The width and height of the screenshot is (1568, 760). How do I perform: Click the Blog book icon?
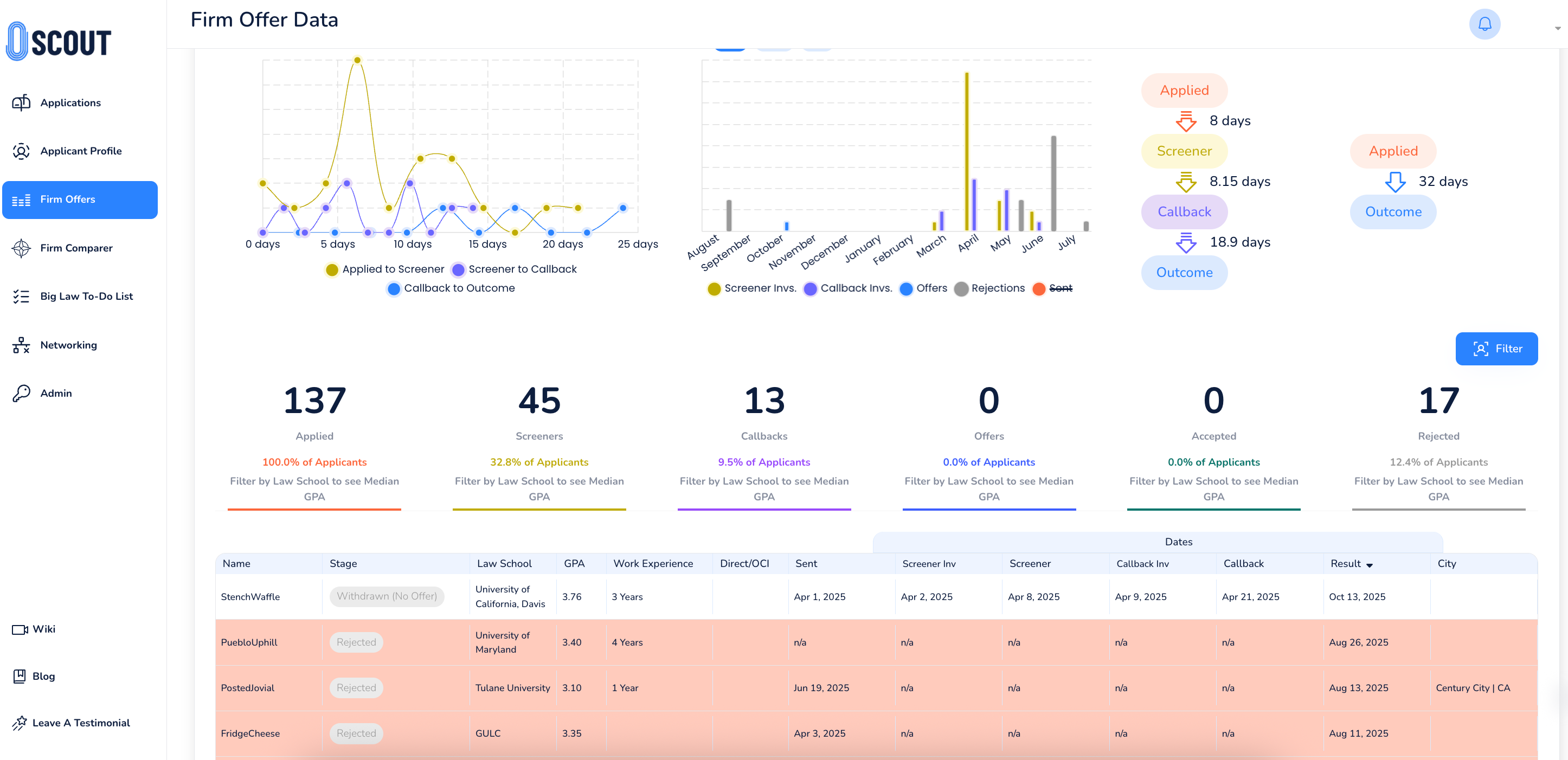pyautogui.click(x=20, y=676)
